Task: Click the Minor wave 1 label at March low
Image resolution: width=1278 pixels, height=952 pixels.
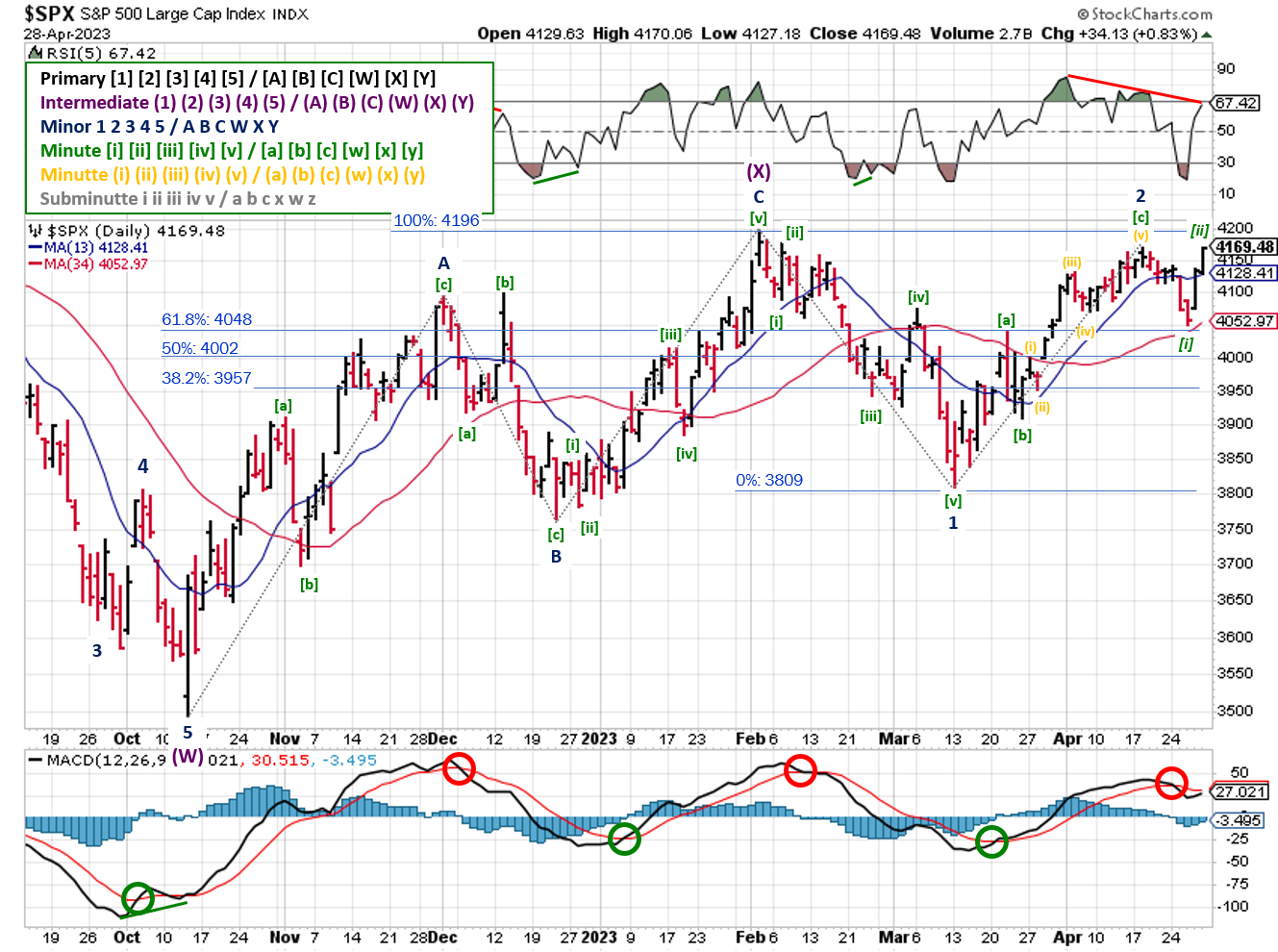Action: [953, 523]
